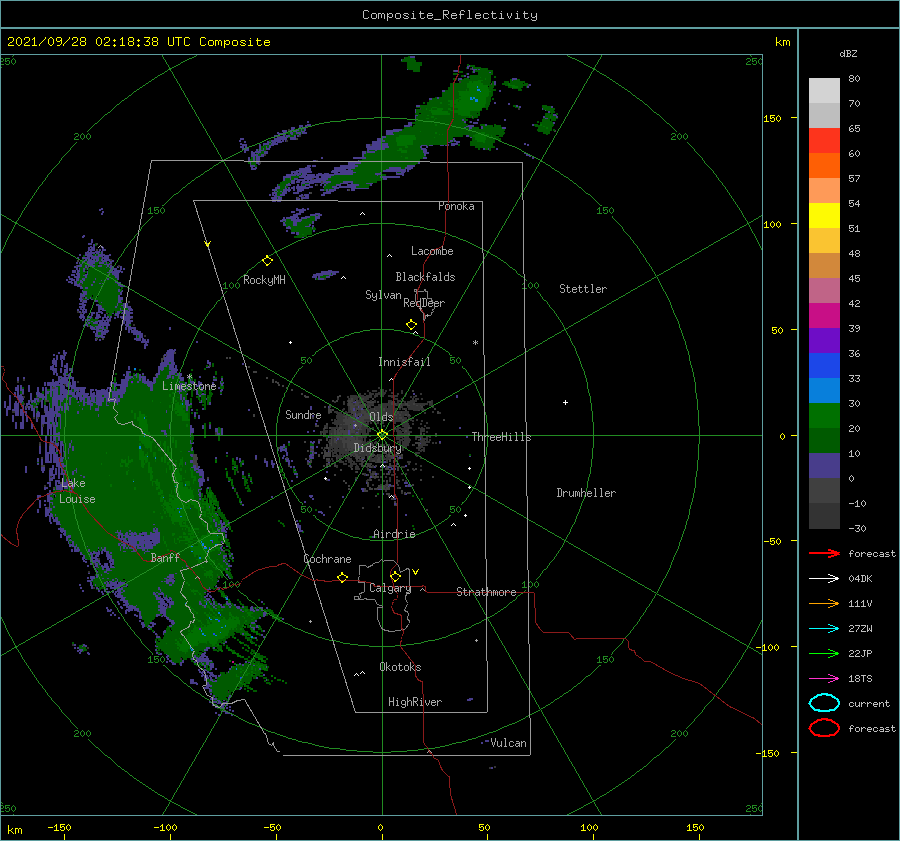
Task: Click the Blackfalds label
Action: point(425,277)
